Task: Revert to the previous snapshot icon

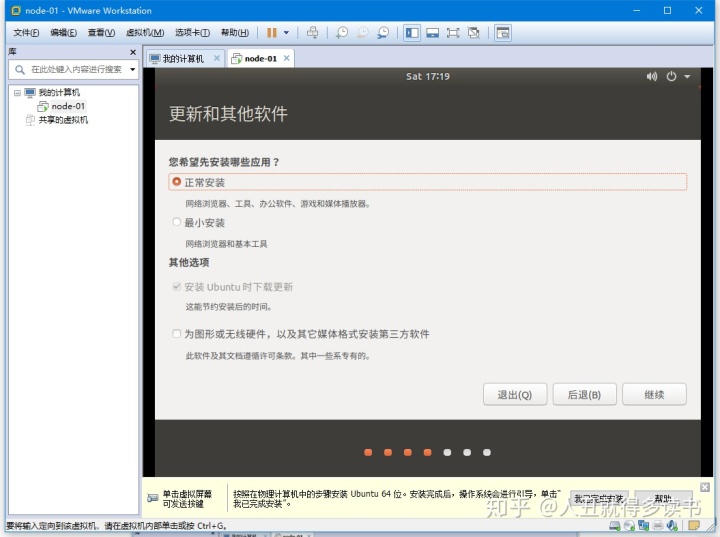Action: point(362,33)
